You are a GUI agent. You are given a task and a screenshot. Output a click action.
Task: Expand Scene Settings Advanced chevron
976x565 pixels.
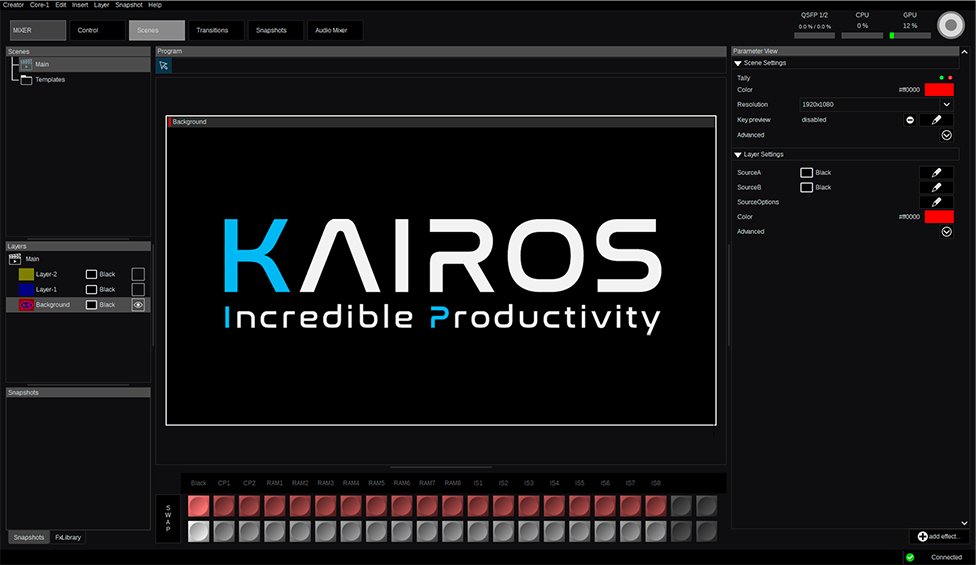point(947,135)
